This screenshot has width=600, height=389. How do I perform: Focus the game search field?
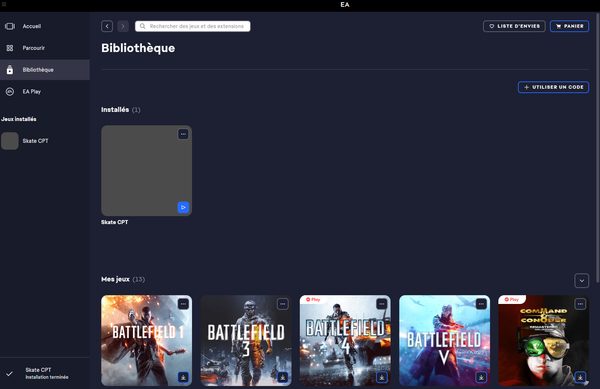(x=192, y=26)
